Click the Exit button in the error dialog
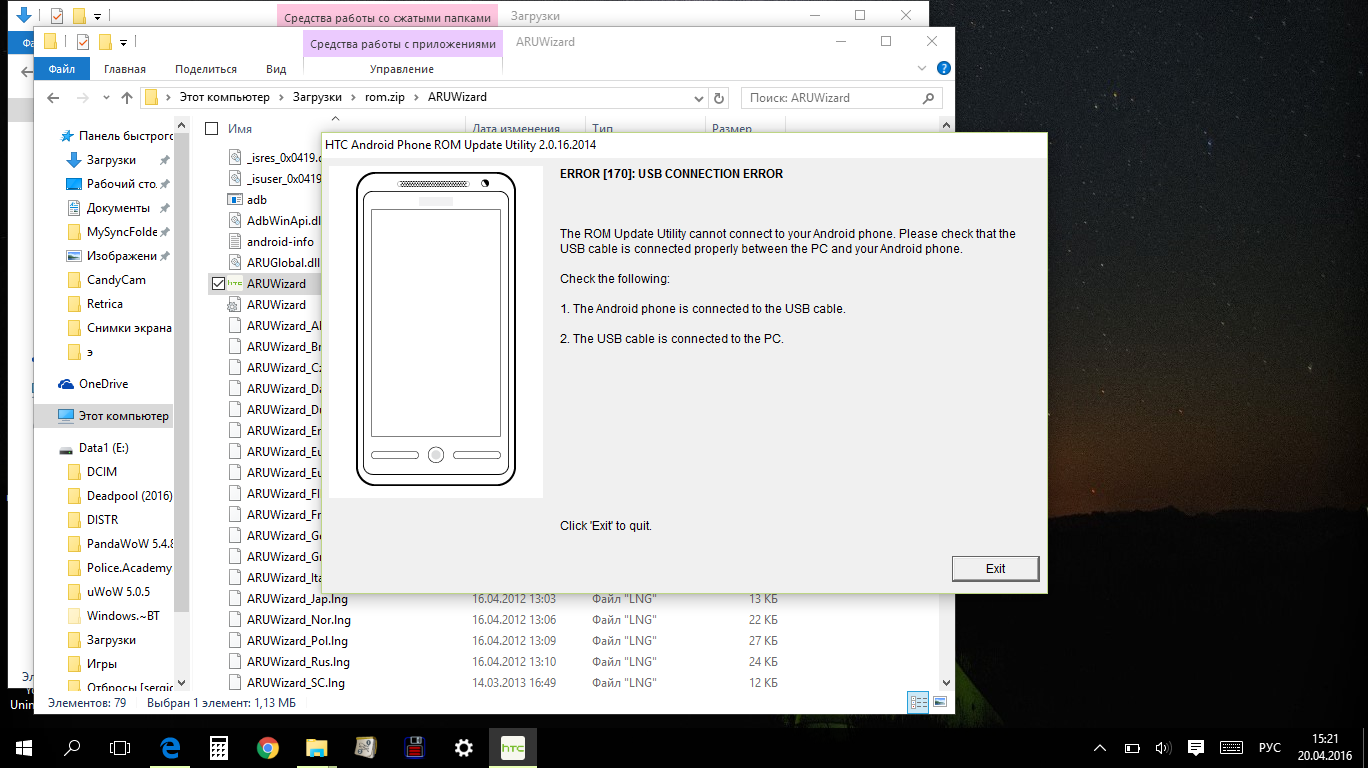The height and width of the screenshot is (768, 1368). coord(995,568)
